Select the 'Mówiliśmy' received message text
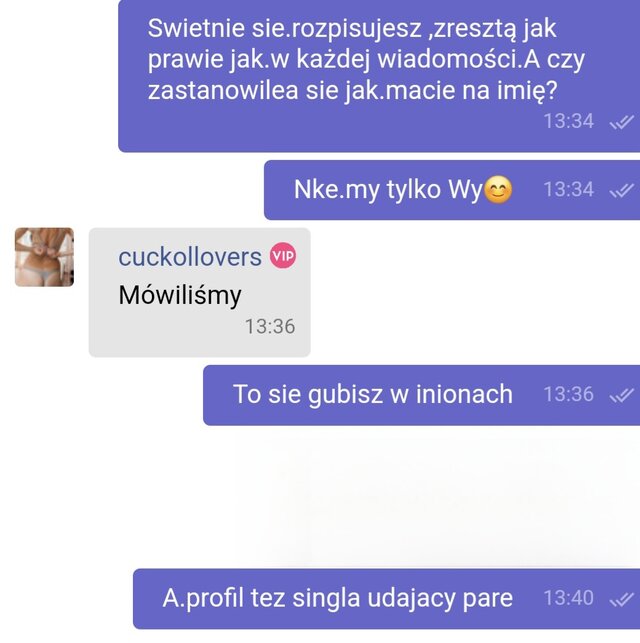The height and width of the screenshot is (643, 640). pyautogui.click(x=180, y=295)
